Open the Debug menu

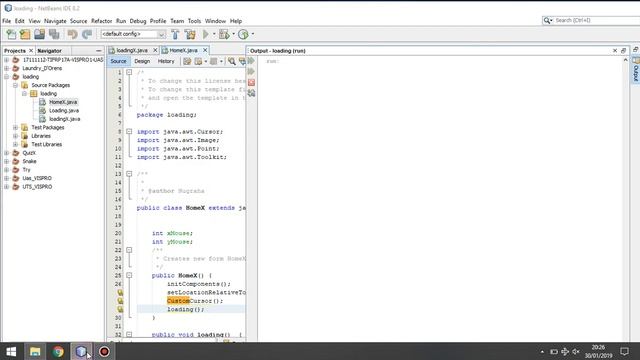tap(138, 21)
